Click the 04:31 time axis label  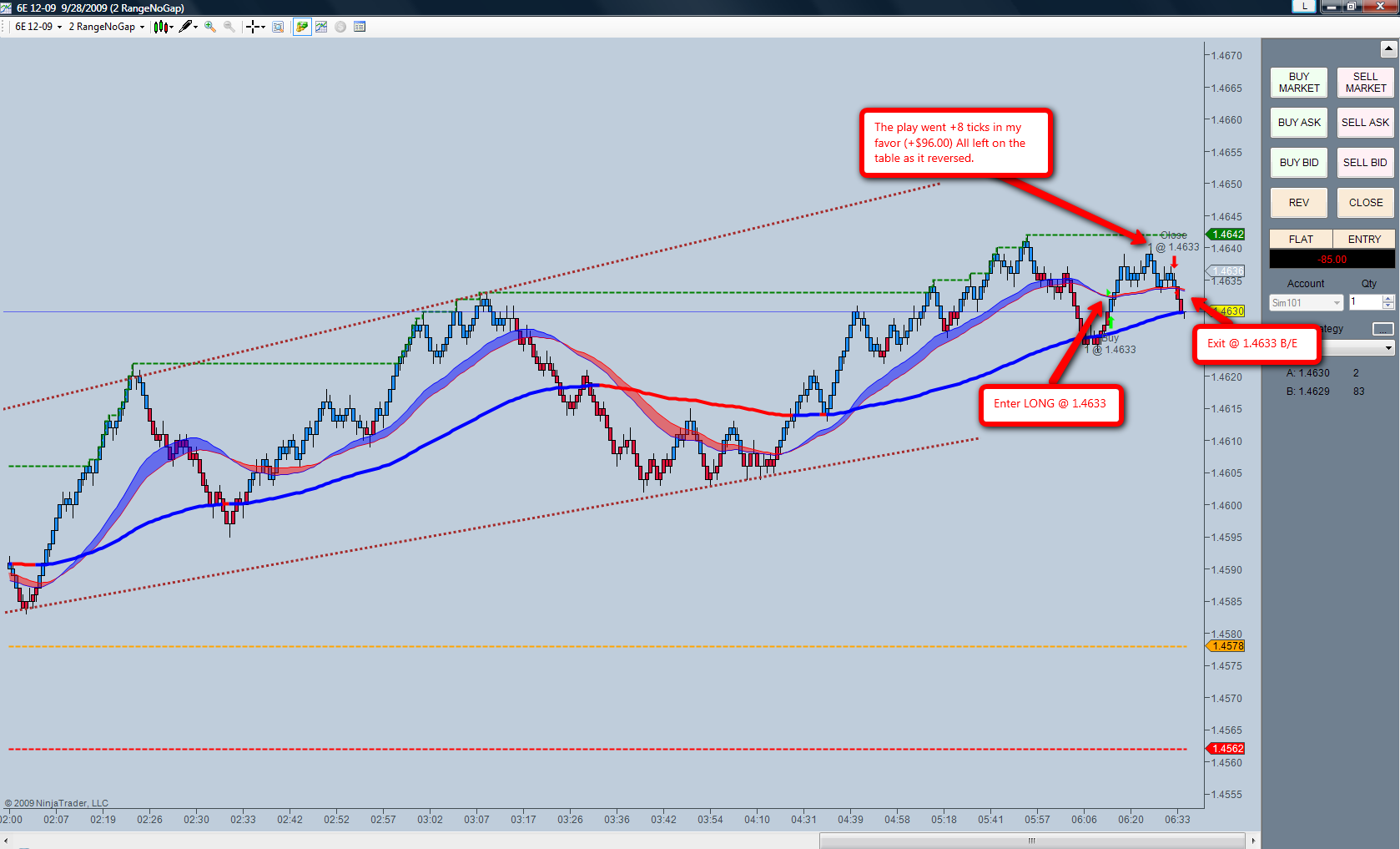[804, 820]
